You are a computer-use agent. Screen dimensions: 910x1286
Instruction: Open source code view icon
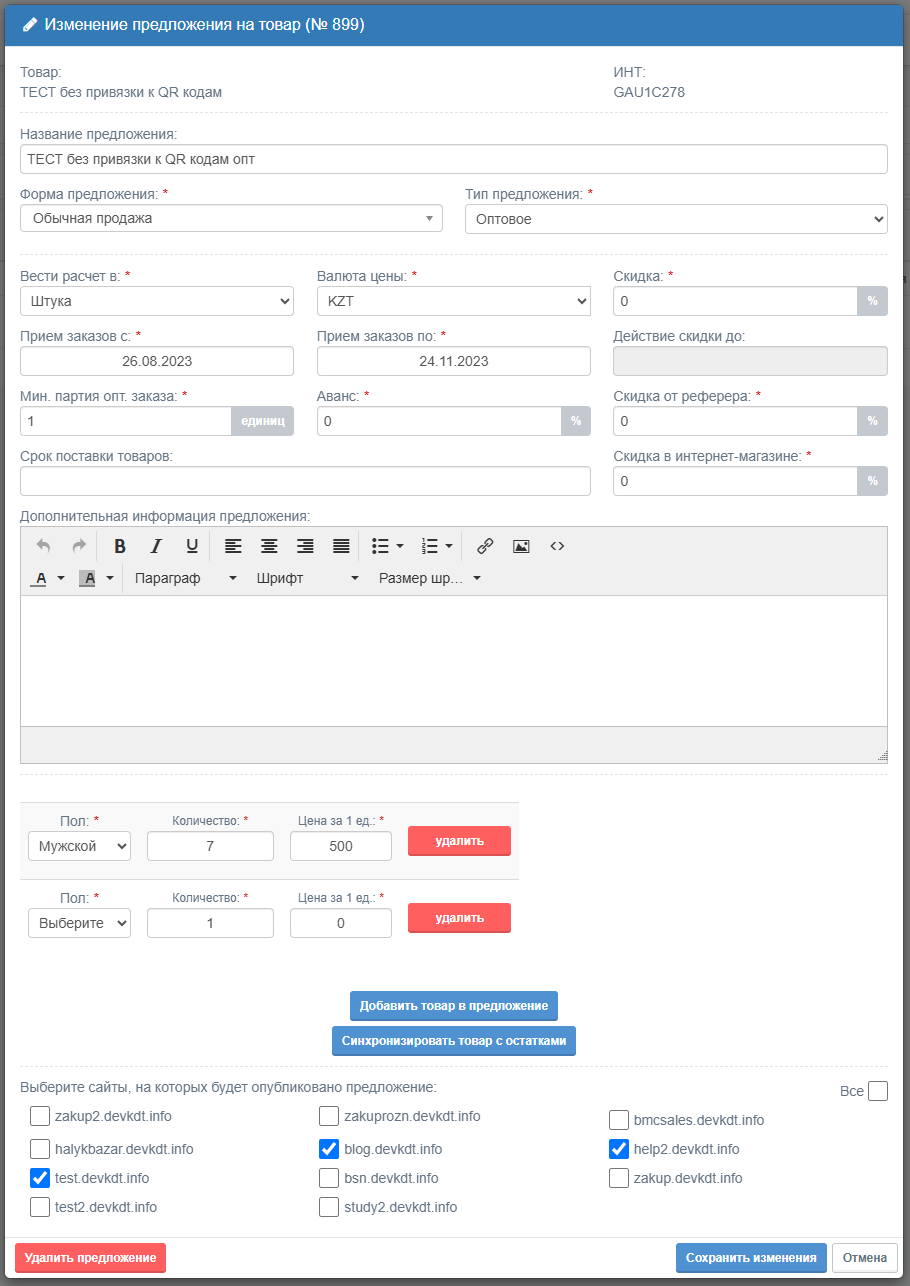click(x=557, y=546)
